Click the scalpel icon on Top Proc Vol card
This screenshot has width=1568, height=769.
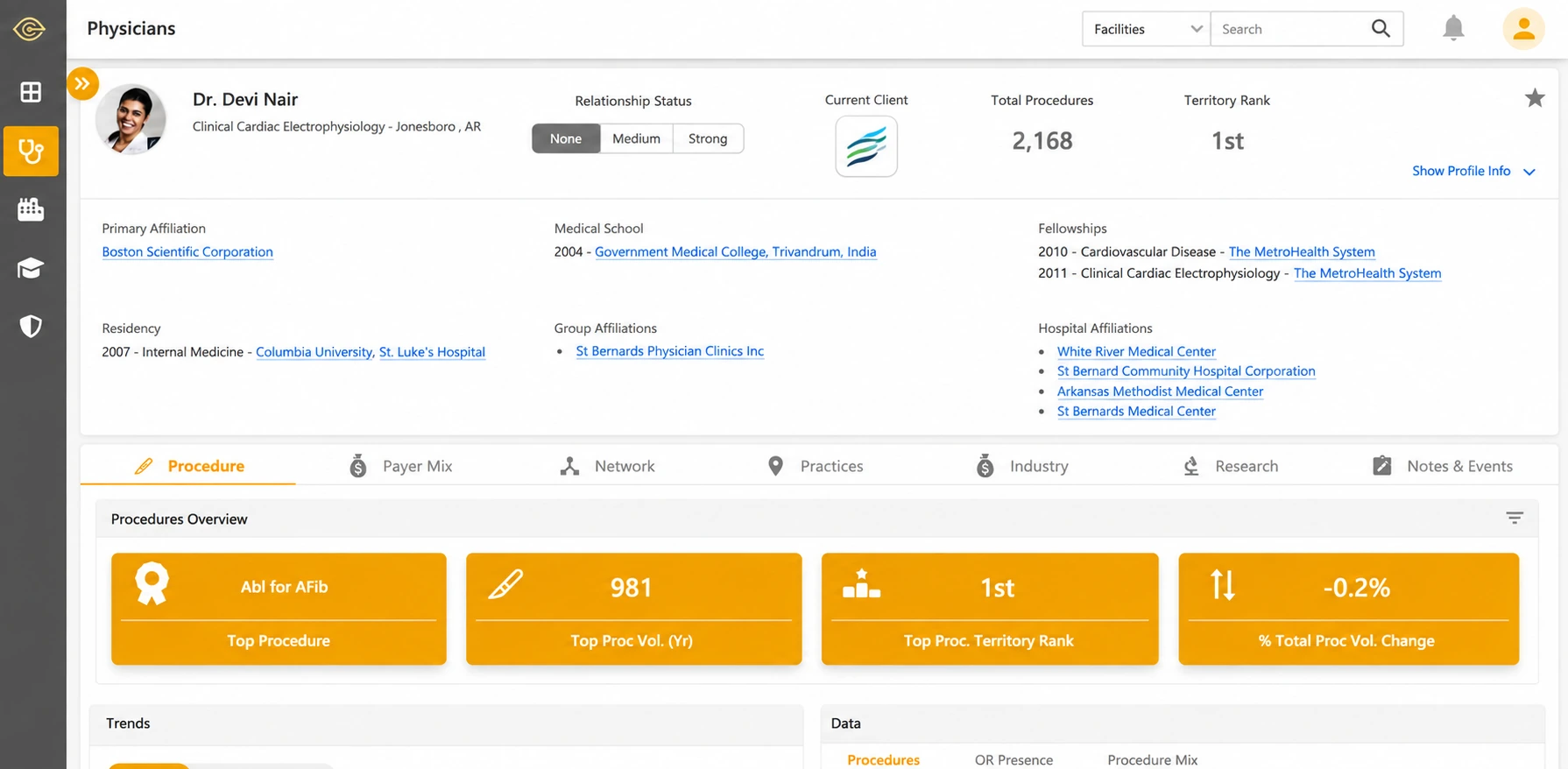coord(505,584)
